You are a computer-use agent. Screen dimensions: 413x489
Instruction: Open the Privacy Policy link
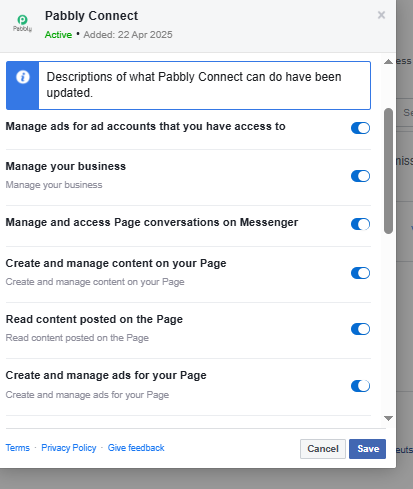69,448
